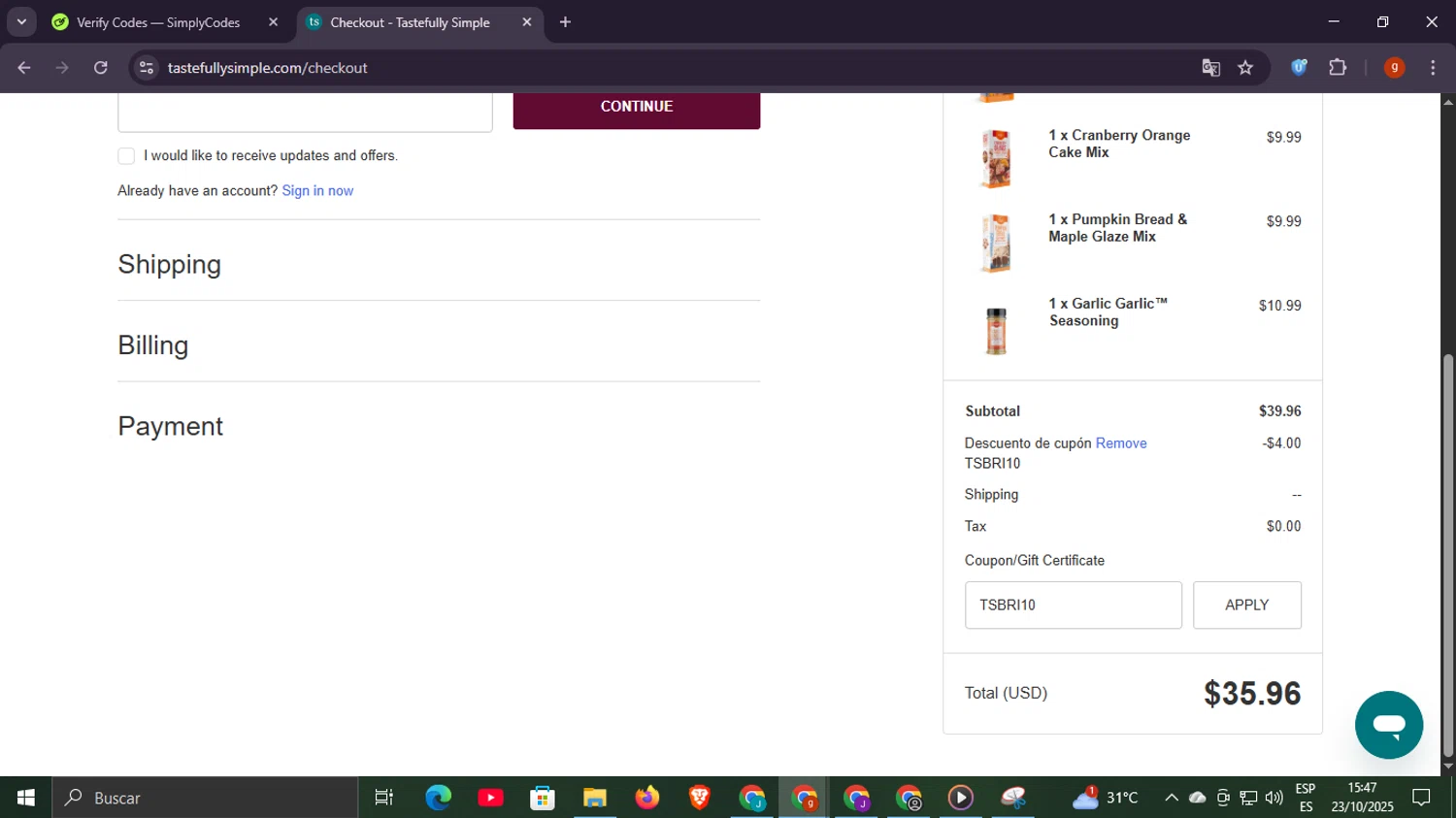
Task: Open Snipping Tool from taskbar
Action: [1013, 798]
